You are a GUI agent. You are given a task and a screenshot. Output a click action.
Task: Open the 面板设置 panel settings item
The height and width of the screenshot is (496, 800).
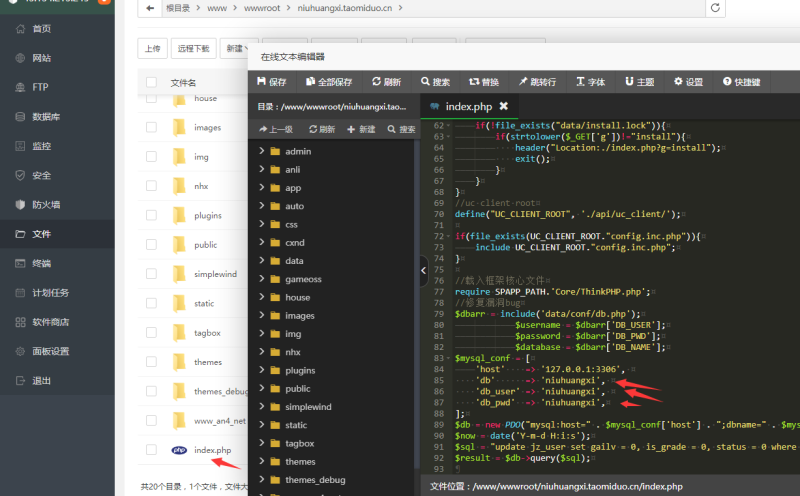pos(57,351)
